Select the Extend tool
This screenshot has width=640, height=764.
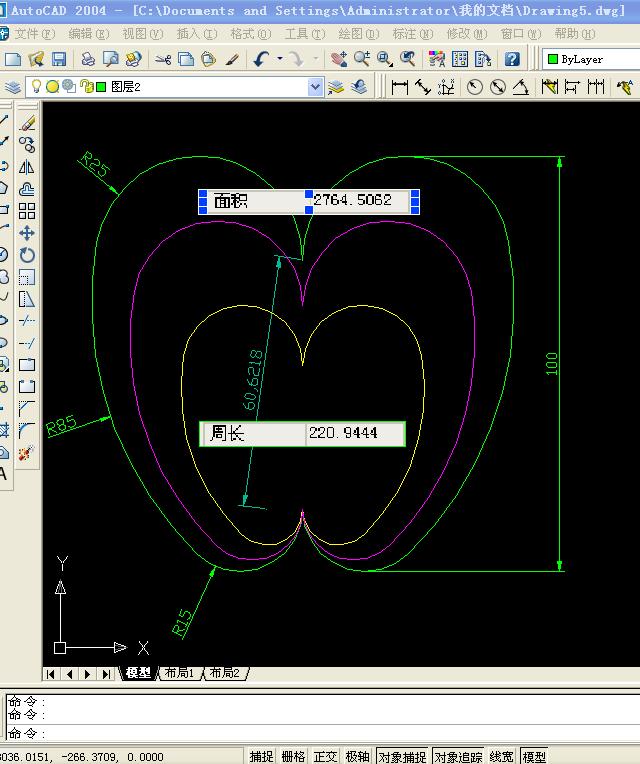tap(27, 343)
